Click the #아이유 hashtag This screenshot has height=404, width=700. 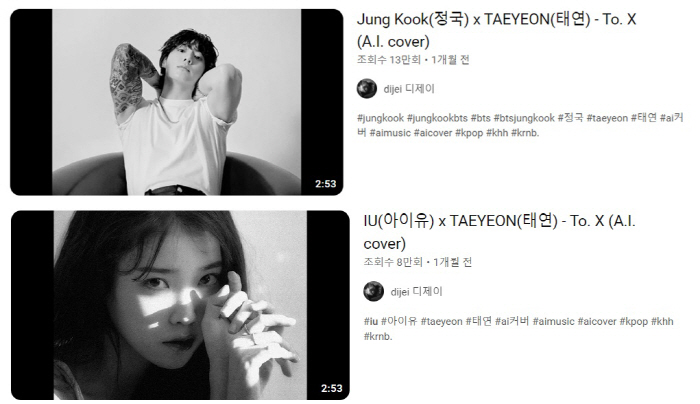(x=399, y=321)
